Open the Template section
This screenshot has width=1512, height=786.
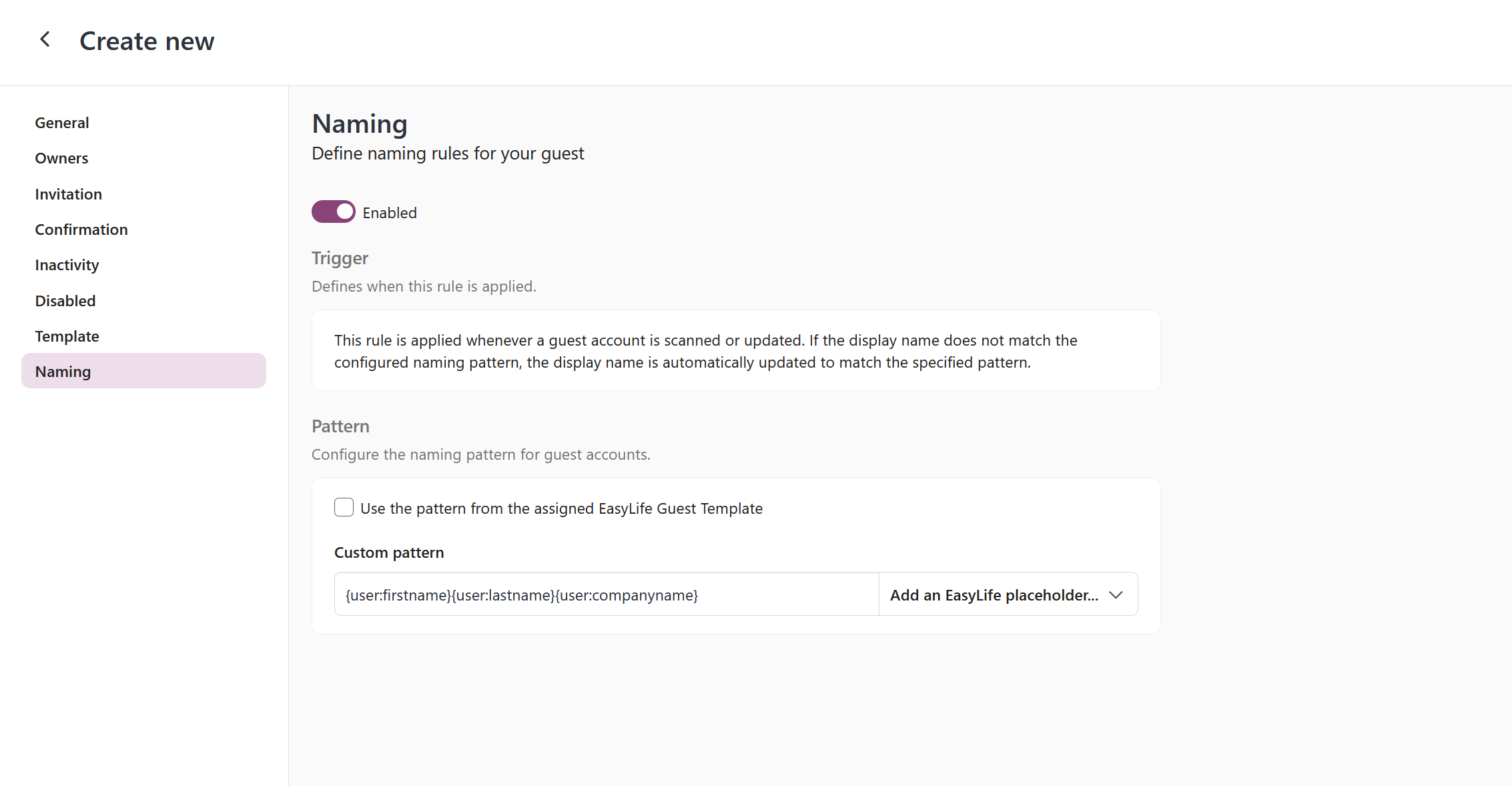click(67, 336)
